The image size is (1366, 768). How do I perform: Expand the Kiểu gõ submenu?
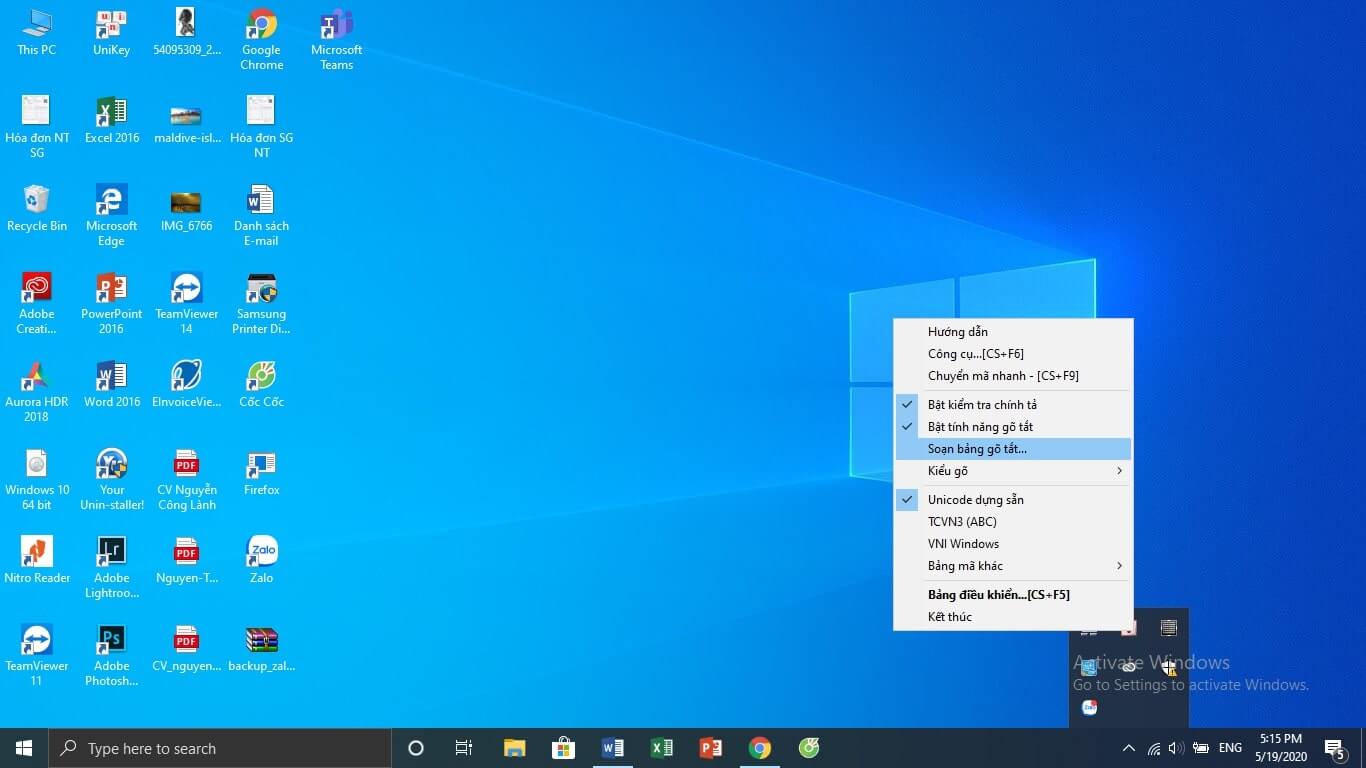tap(1013, 471)
